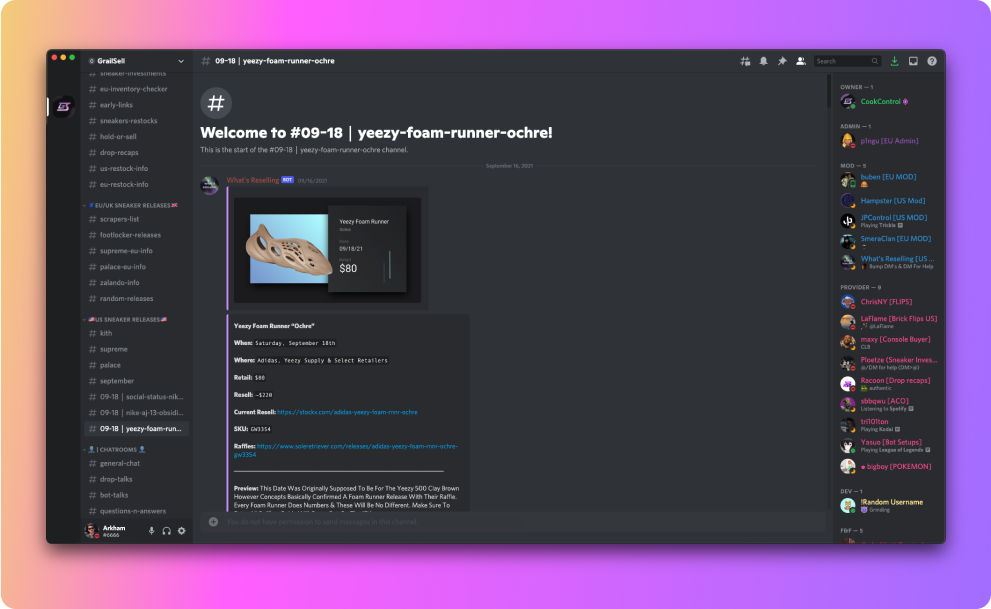Click inside the Search field
Image resolution: width=991 pixels, height=609 pixels.
[x=845, y=60]
